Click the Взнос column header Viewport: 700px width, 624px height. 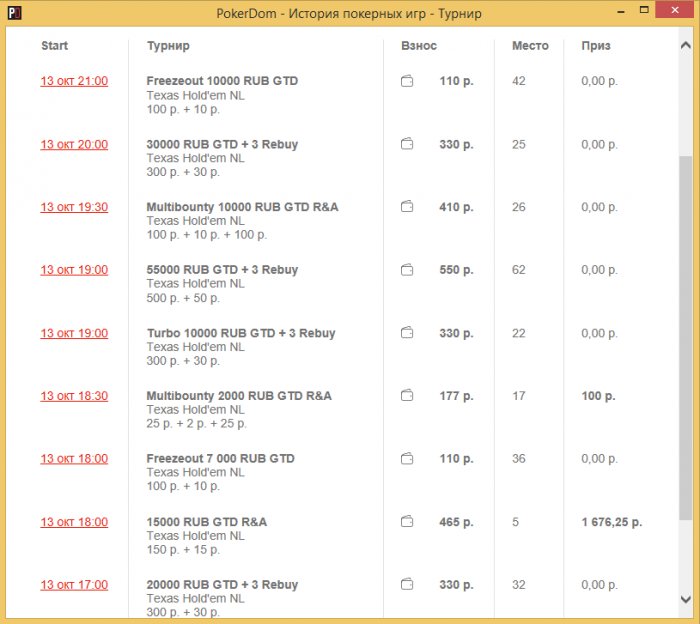pos(419,46)
